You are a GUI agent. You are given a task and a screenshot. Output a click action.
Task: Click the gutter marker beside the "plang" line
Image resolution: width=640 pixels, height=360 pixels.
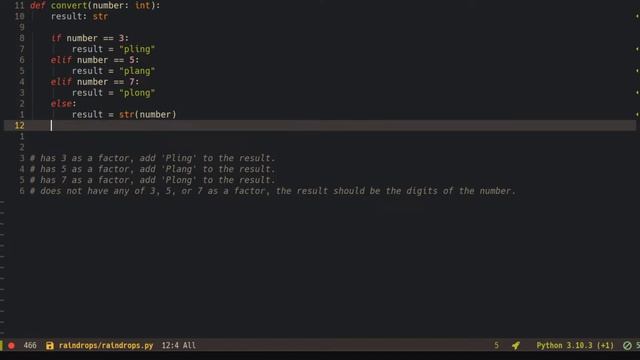point(637,71)
